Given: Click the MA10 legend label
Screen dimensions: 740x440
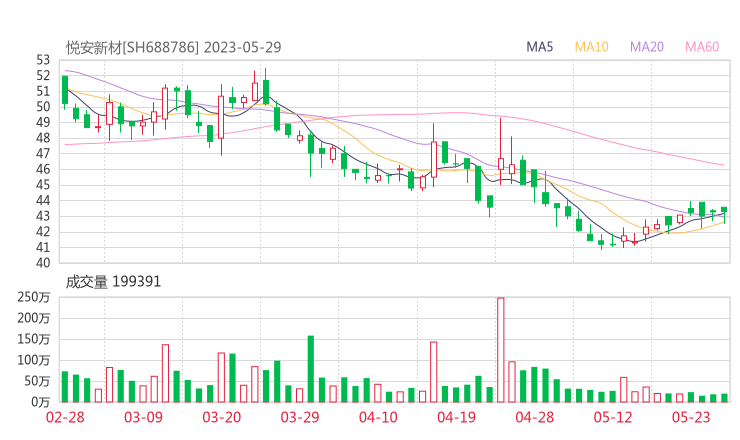Looking at the screenshot, I should coord(591,47).
